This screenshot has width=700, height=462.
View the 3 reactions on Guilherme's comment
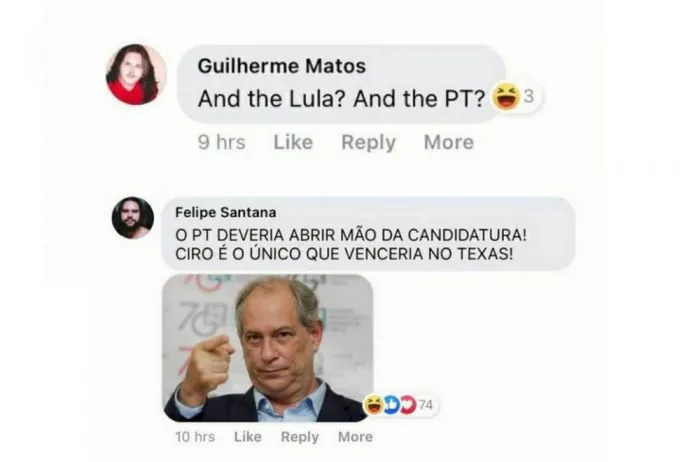[529, 96]
